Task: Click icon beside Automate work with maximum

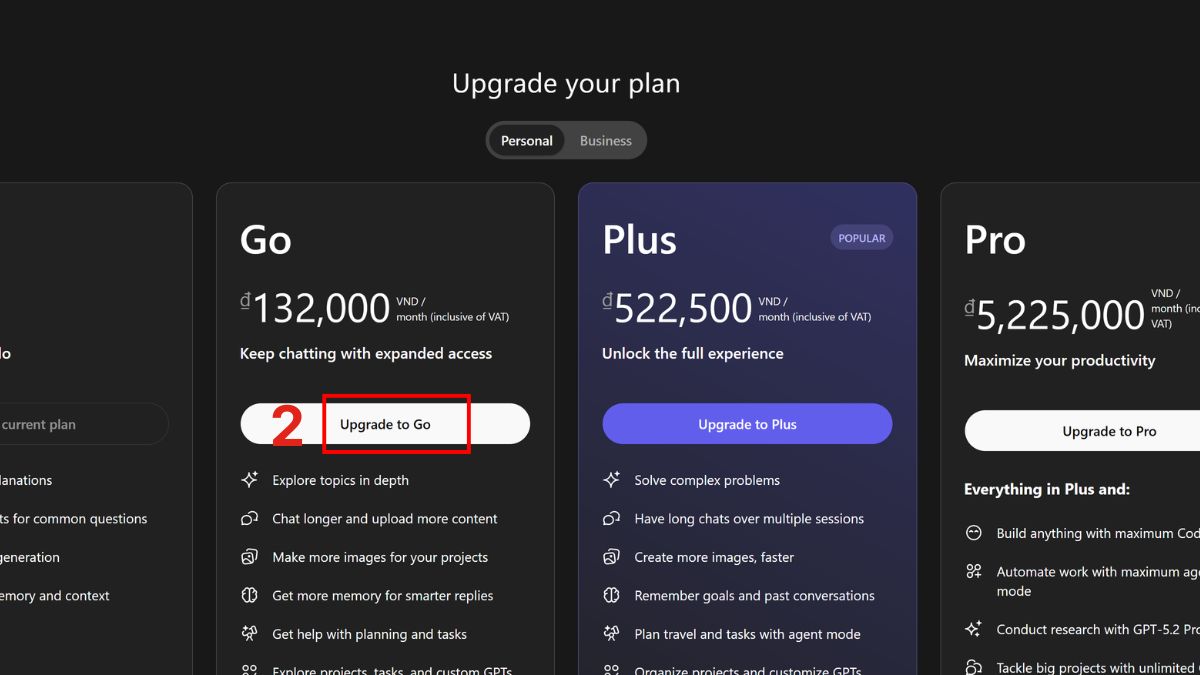Action: pos(974,572)
